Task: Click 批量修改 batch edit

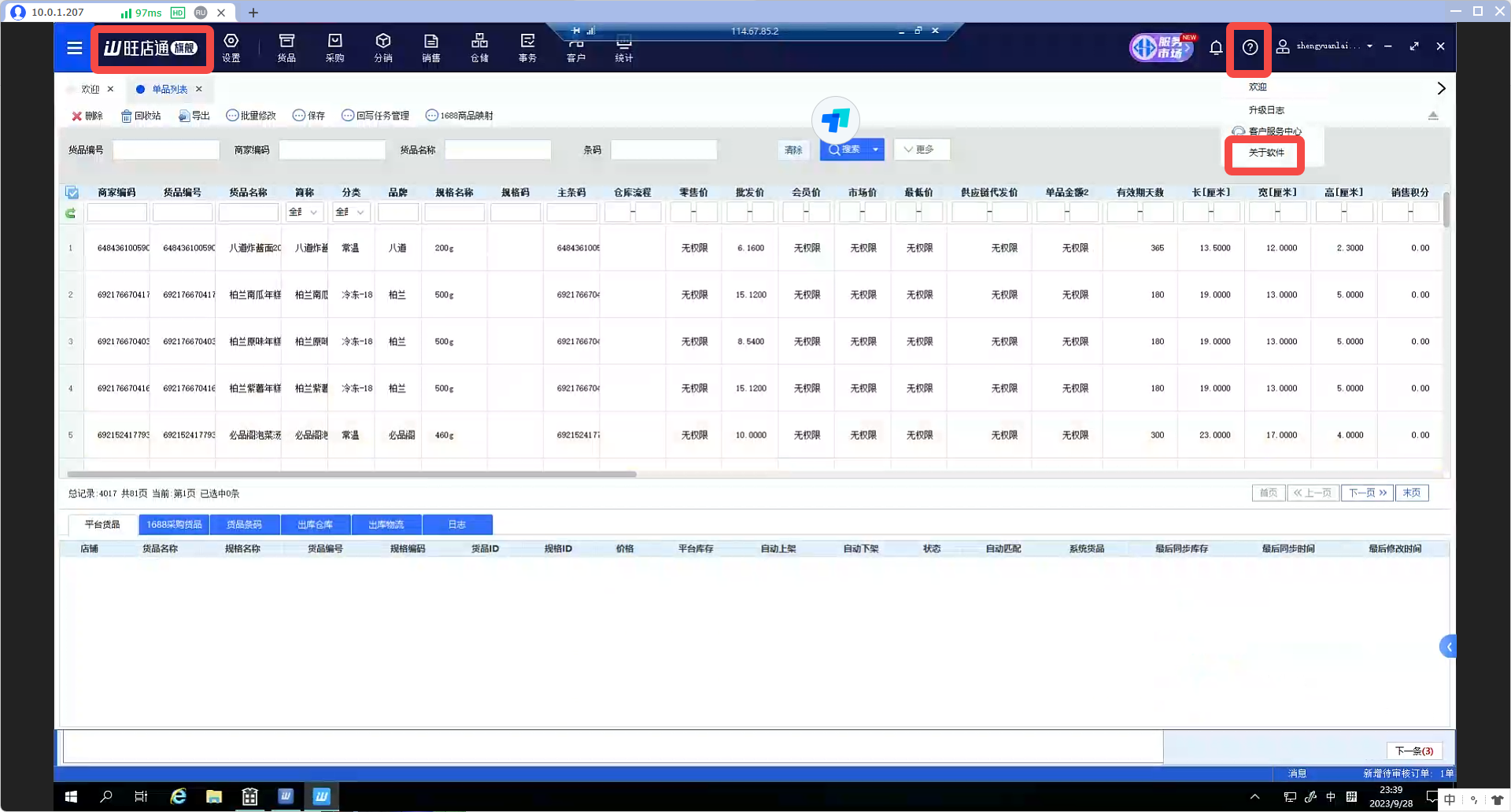Action: (x=251, y=116)
